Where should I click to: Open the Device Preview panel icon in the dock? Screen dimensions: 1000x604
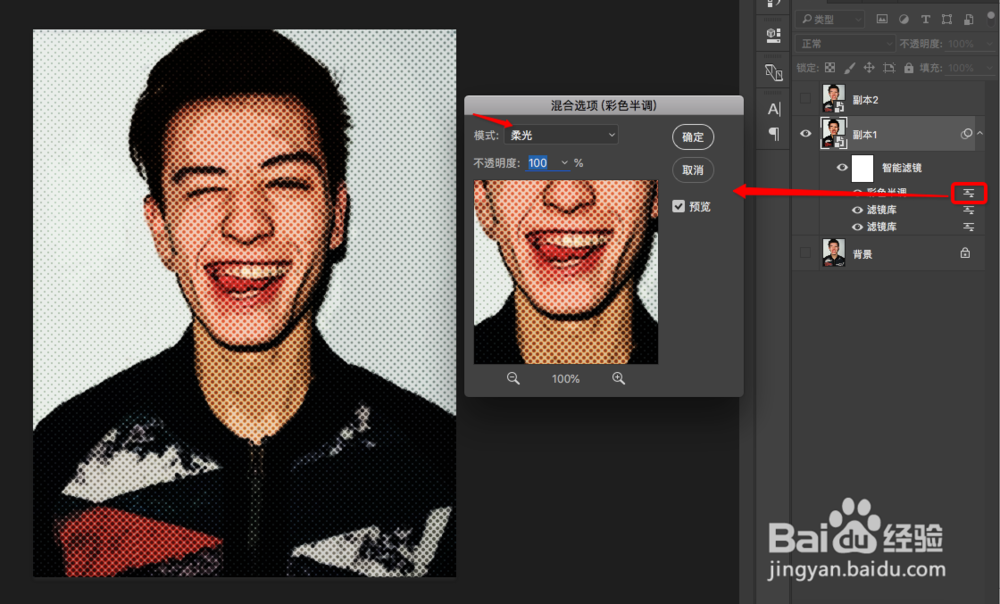pyautogui.click(x=774, y=73)
